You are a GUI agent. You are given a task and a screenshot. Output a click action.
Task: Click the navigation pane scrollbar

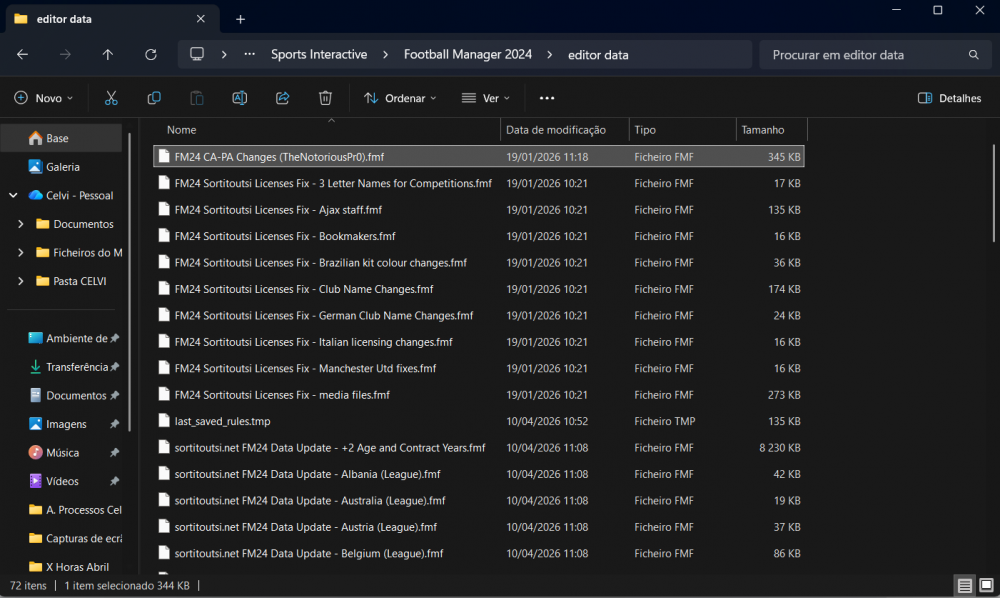[129, 282]
